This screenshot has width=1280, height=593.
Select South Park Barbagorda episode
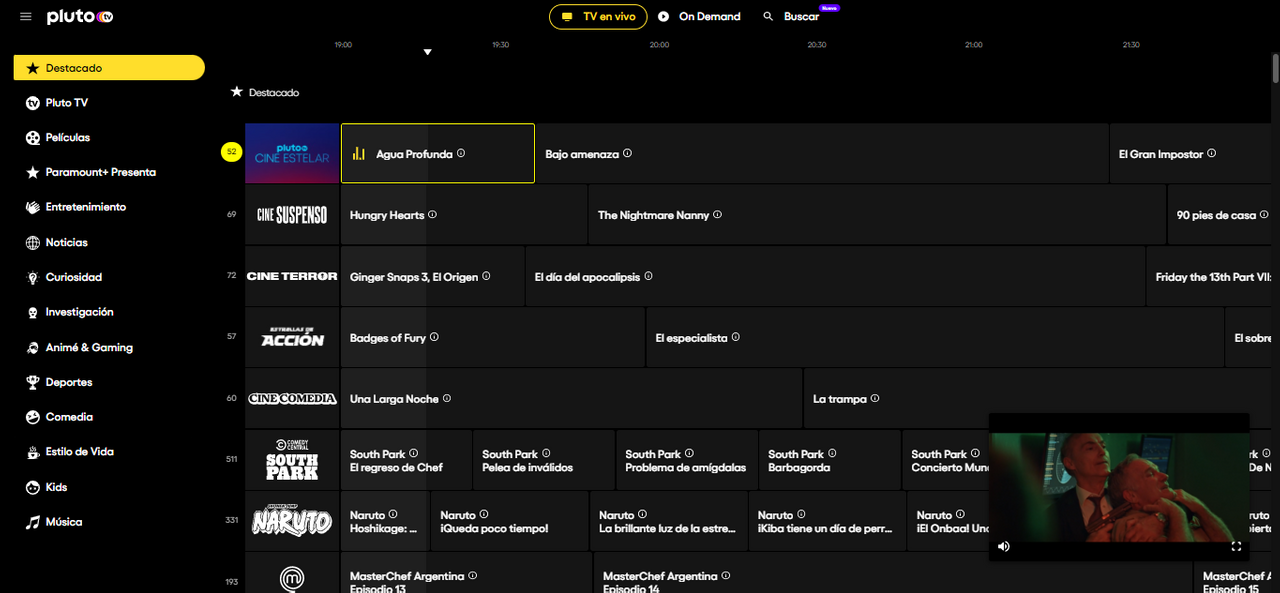830,460
